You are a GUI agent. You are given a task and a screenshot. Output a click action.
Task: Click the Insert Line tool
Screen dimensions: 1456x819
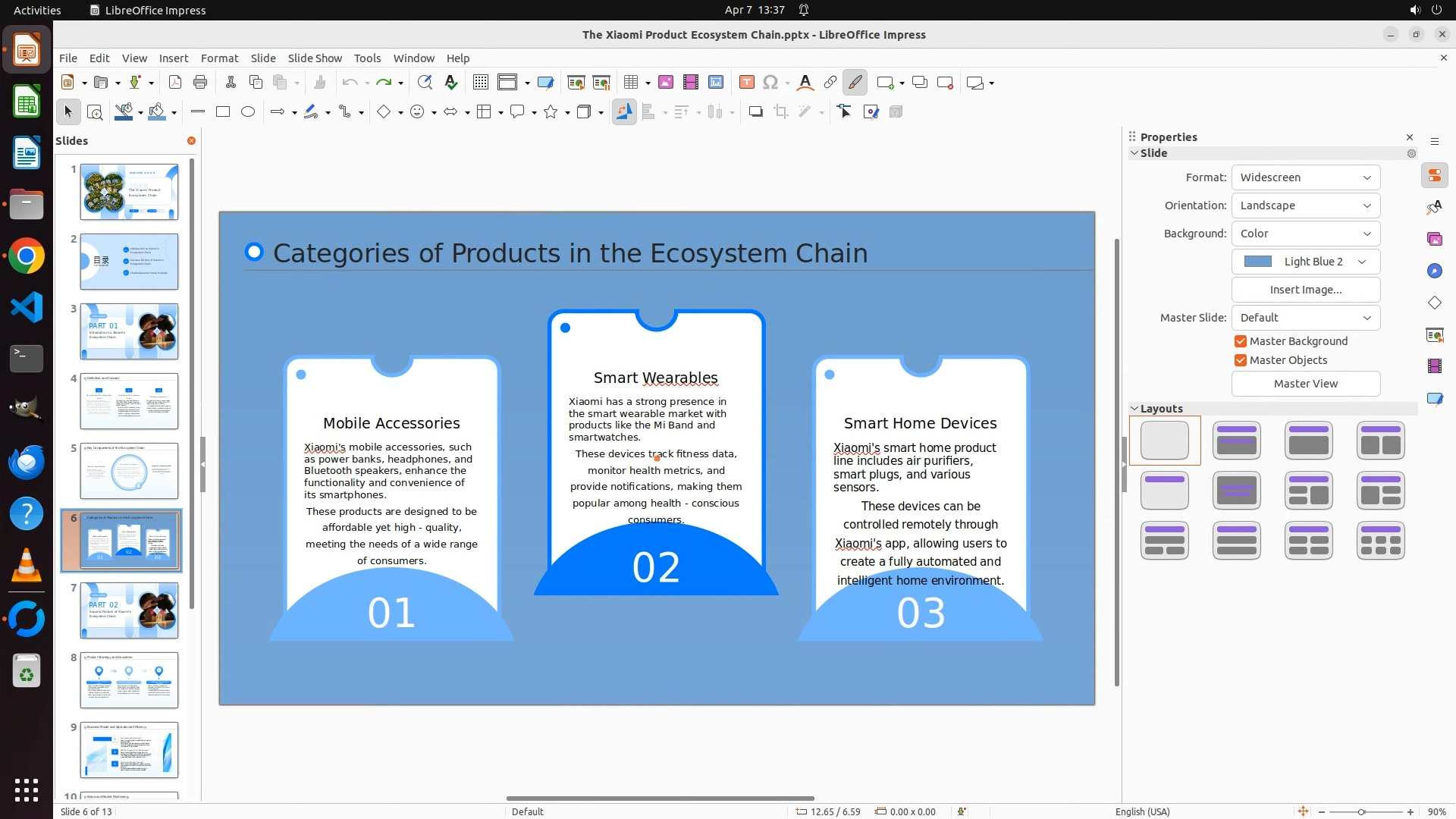(198, 112)
